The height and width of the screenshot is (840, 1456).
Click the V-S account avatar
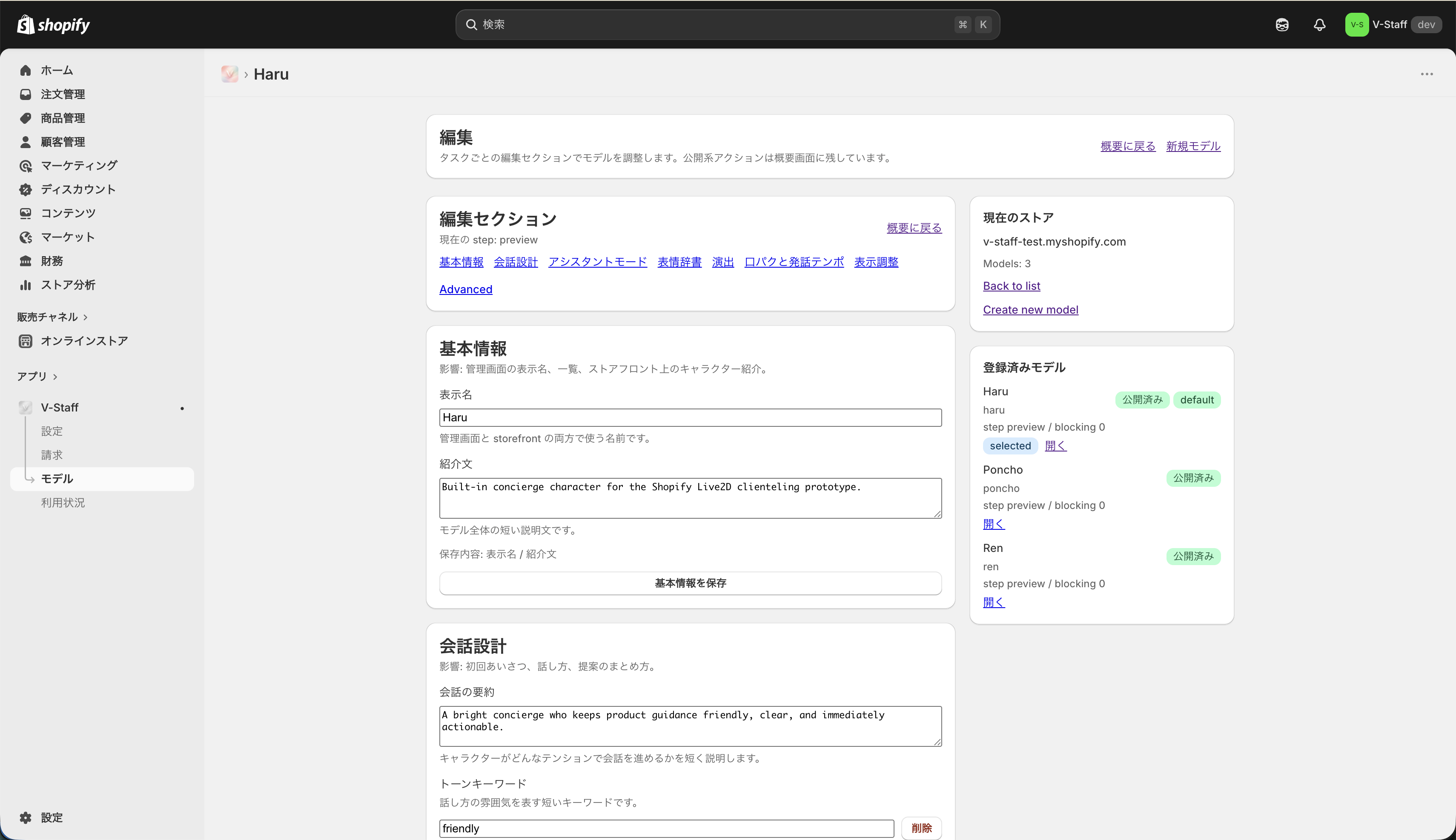coord(1357,25)
